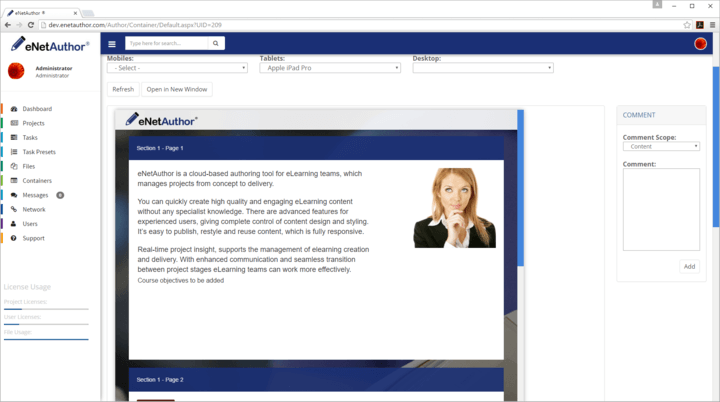
Task: Click Open in New Window button
Action: pos(177,89)
